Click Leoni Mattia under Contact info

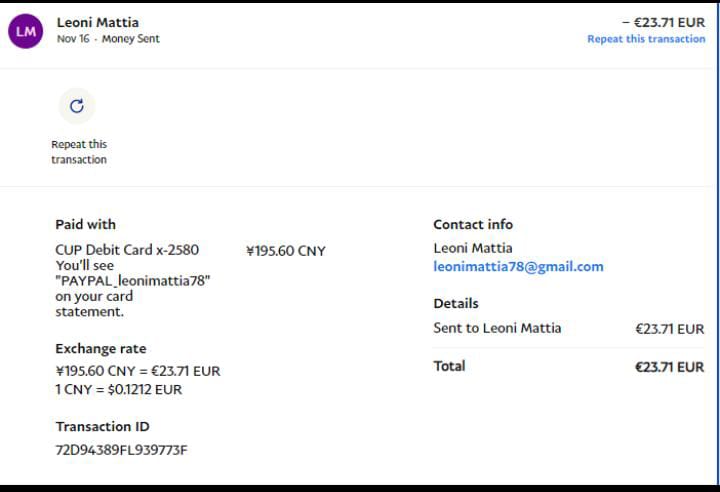[x=473, y=248]
